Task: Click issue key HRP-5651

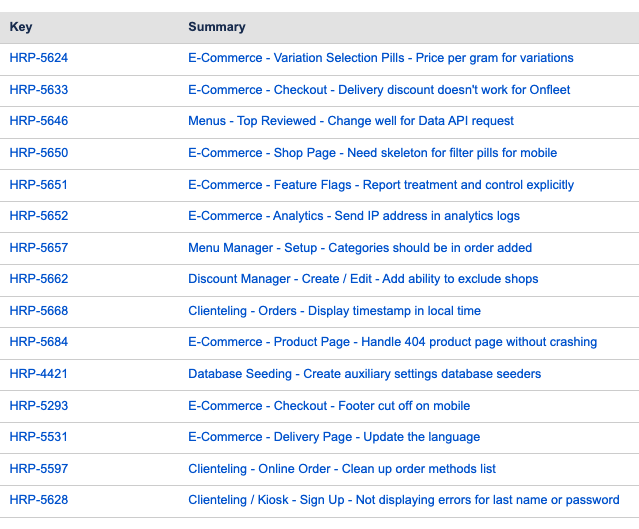Action: pyautogui.click(x=39, y=185)
